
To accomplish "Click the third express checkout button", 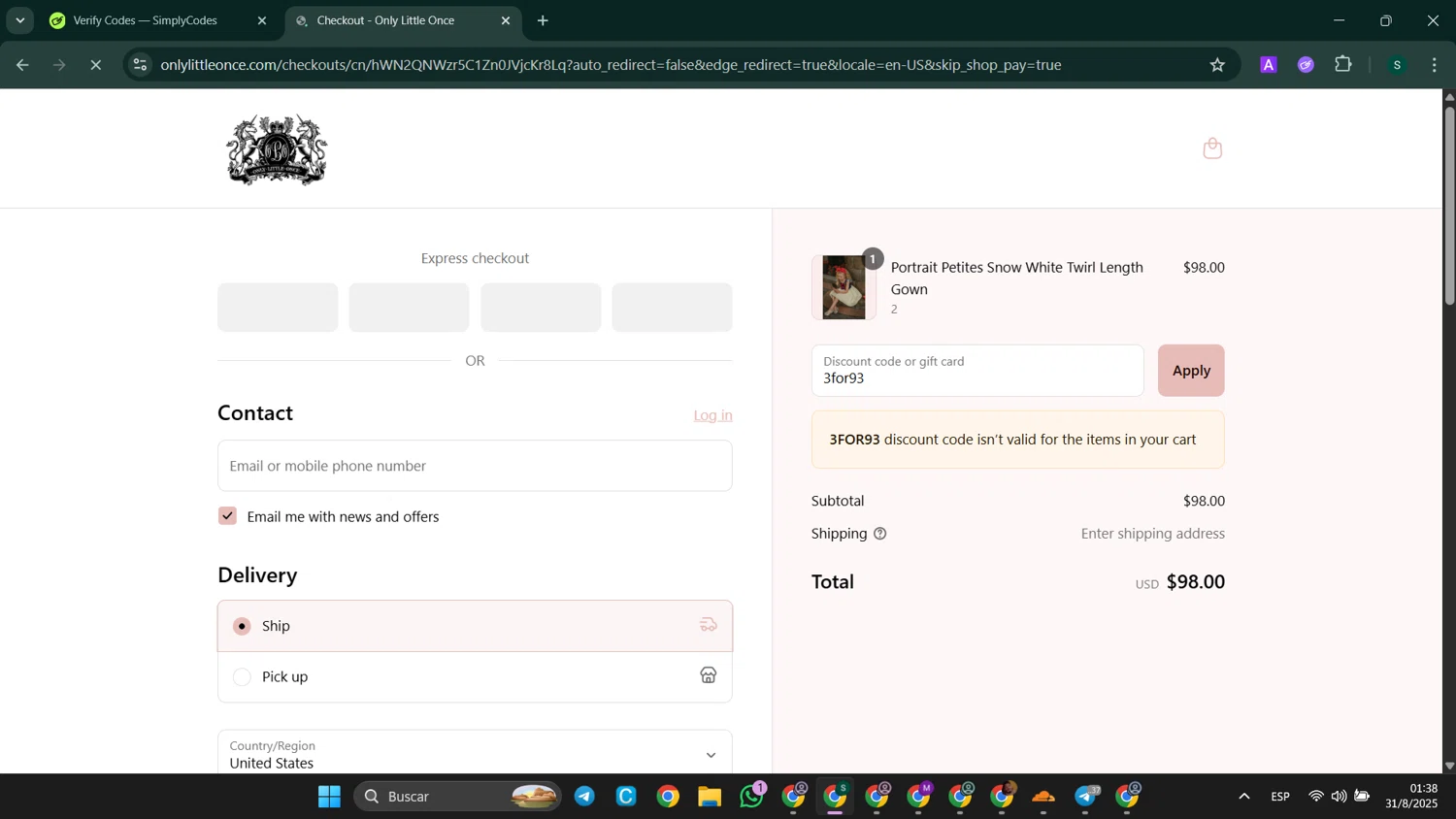I will click(x=541, y=308).
